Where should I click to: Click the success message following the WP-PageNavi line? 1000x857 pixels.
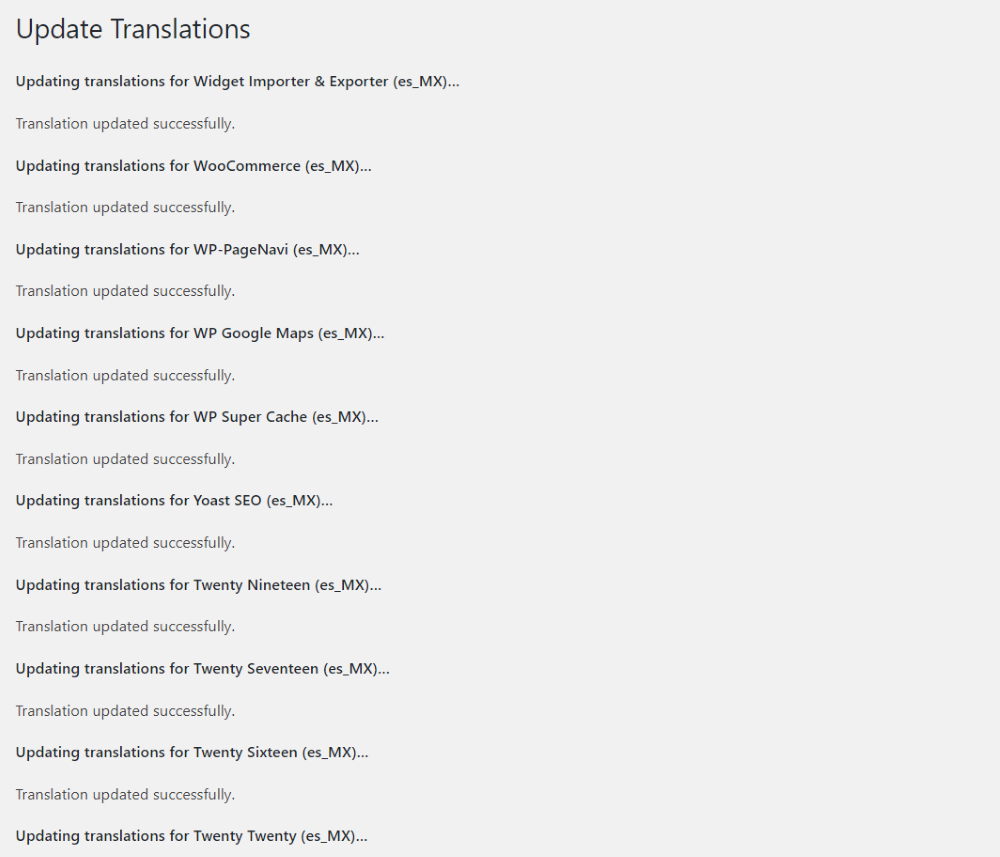[125, 291]
